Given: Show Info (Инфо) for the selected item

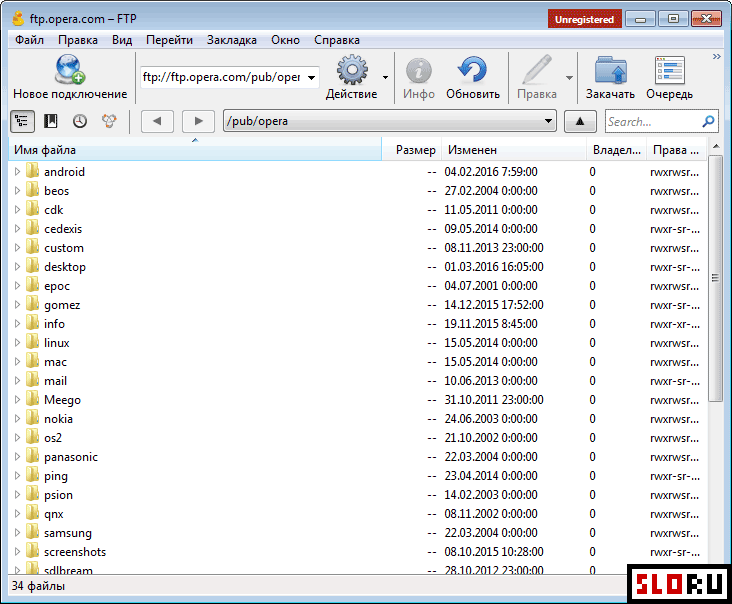Looking at the screenshot, I should point(419,78).
